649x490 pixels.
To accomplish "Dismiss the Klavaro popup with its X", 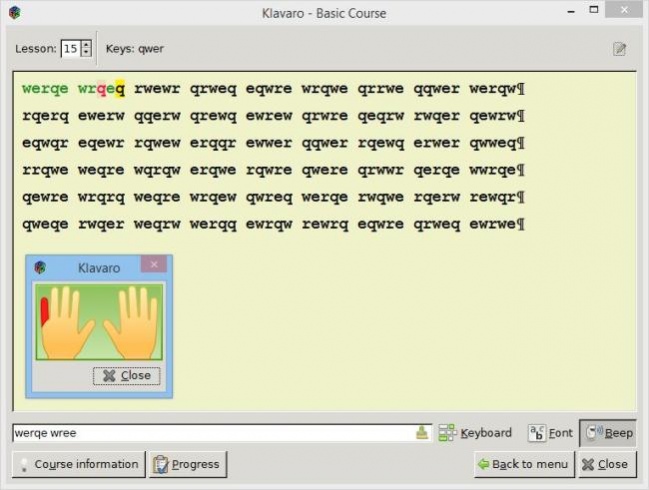I will [154, 264].
